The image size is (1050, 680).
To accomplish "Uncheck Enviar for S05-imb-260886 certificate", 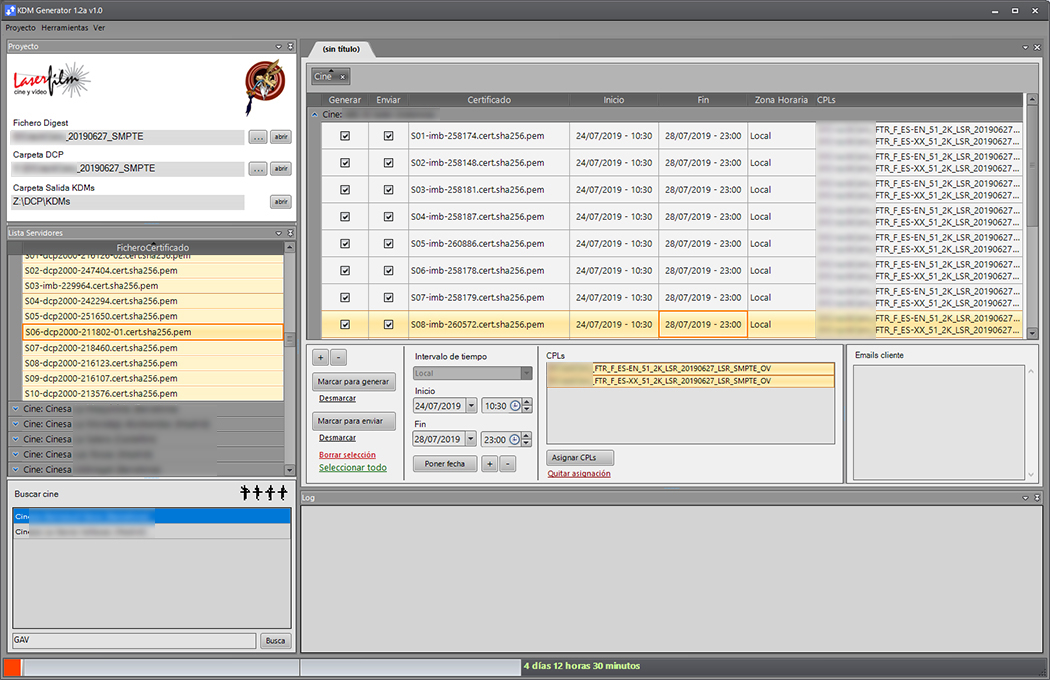I will click(x=388, y=244).
